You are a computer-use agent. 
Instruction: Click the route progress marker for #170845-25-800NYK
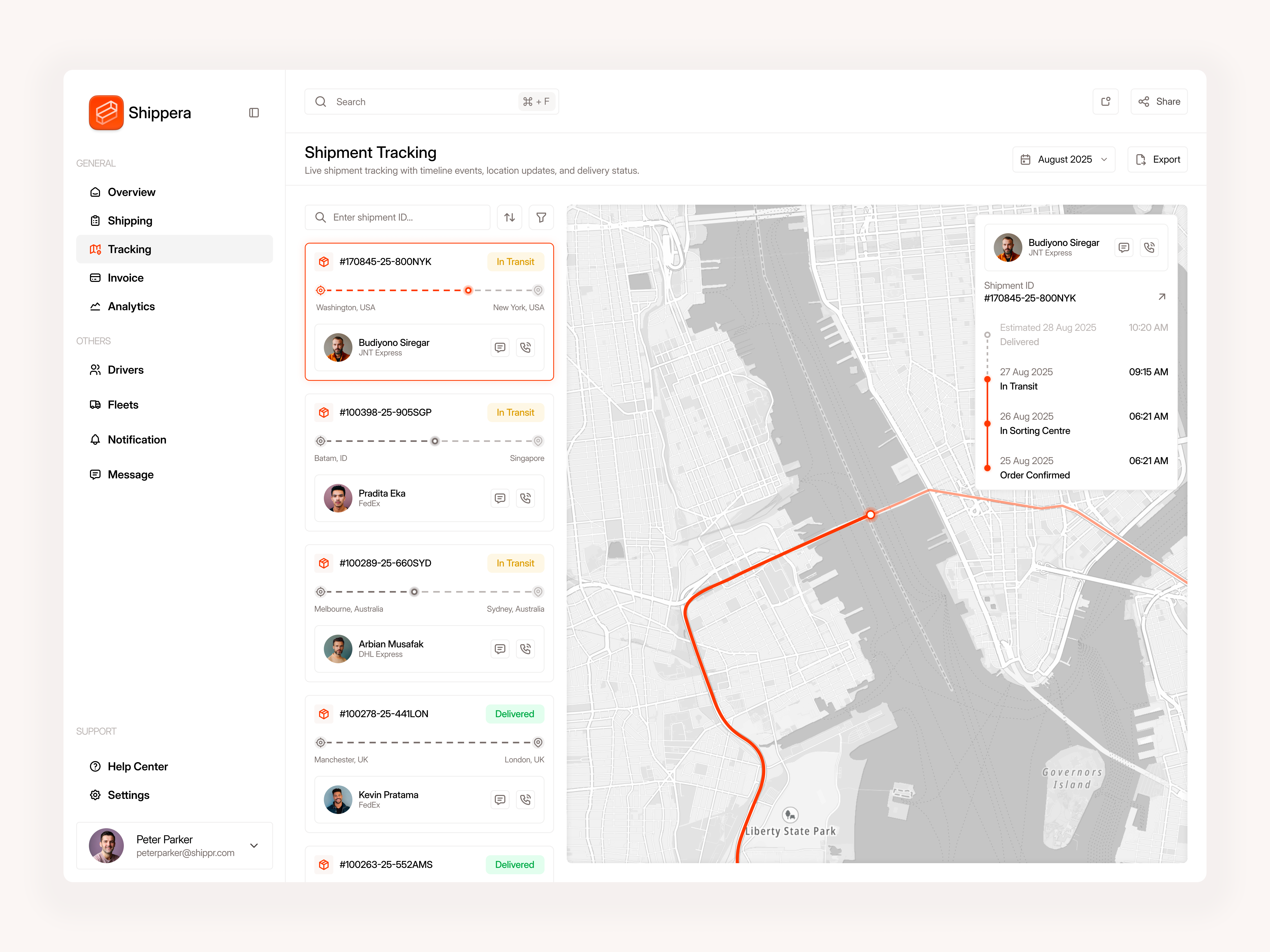[468, 290]
